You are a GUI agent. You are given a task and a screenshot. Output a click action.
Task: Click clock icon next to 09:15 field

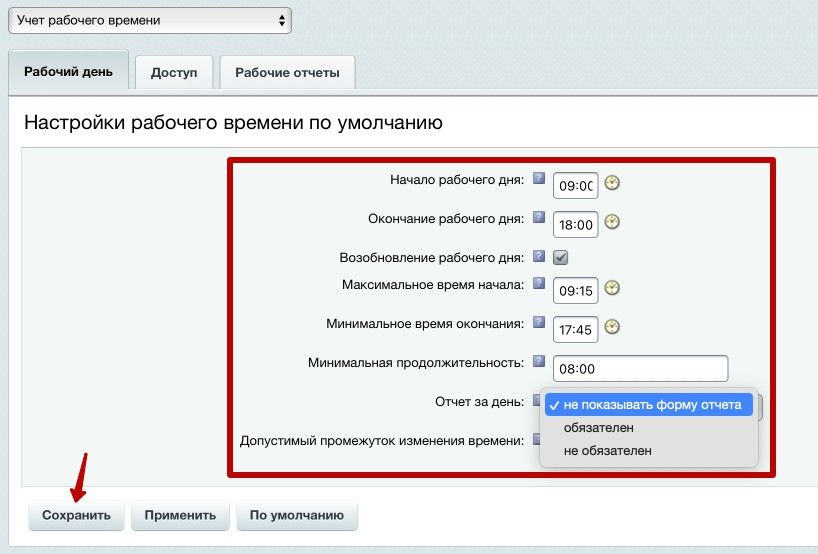(x=612, y=288)
